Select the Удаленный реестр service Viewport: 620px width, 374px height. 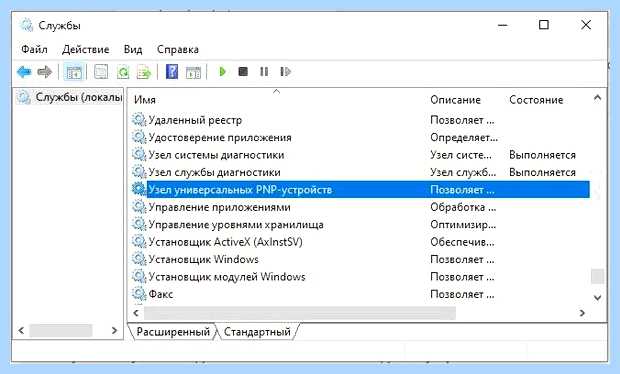[195, 120]
